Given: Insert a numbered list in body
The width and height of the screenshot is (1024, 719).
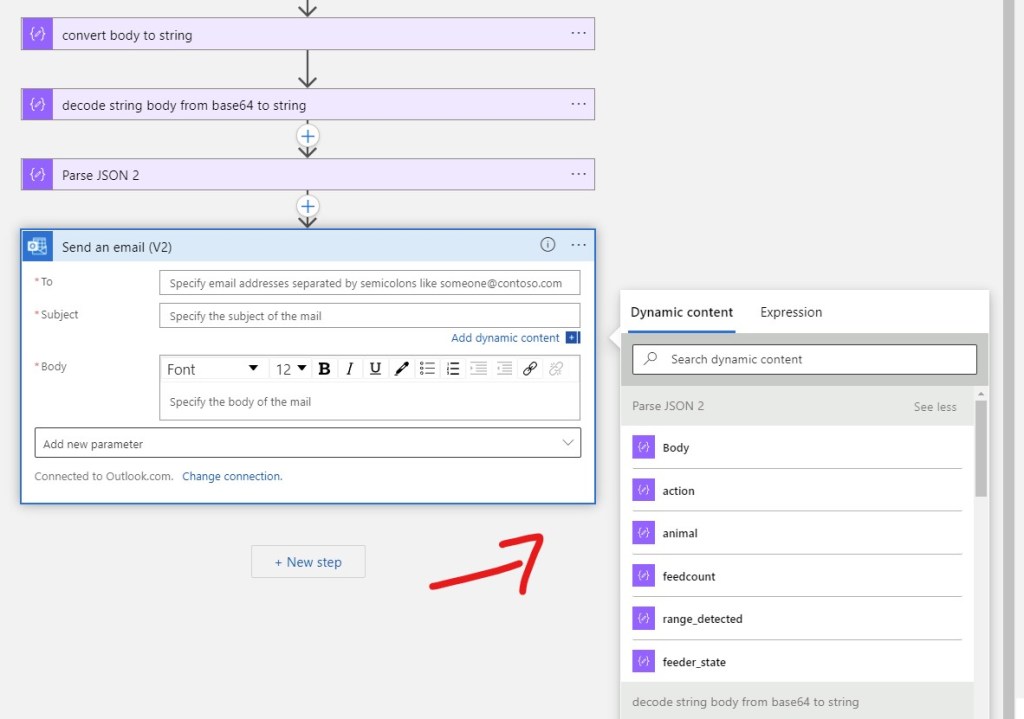Looking at the screenshot, I should 453,369.
